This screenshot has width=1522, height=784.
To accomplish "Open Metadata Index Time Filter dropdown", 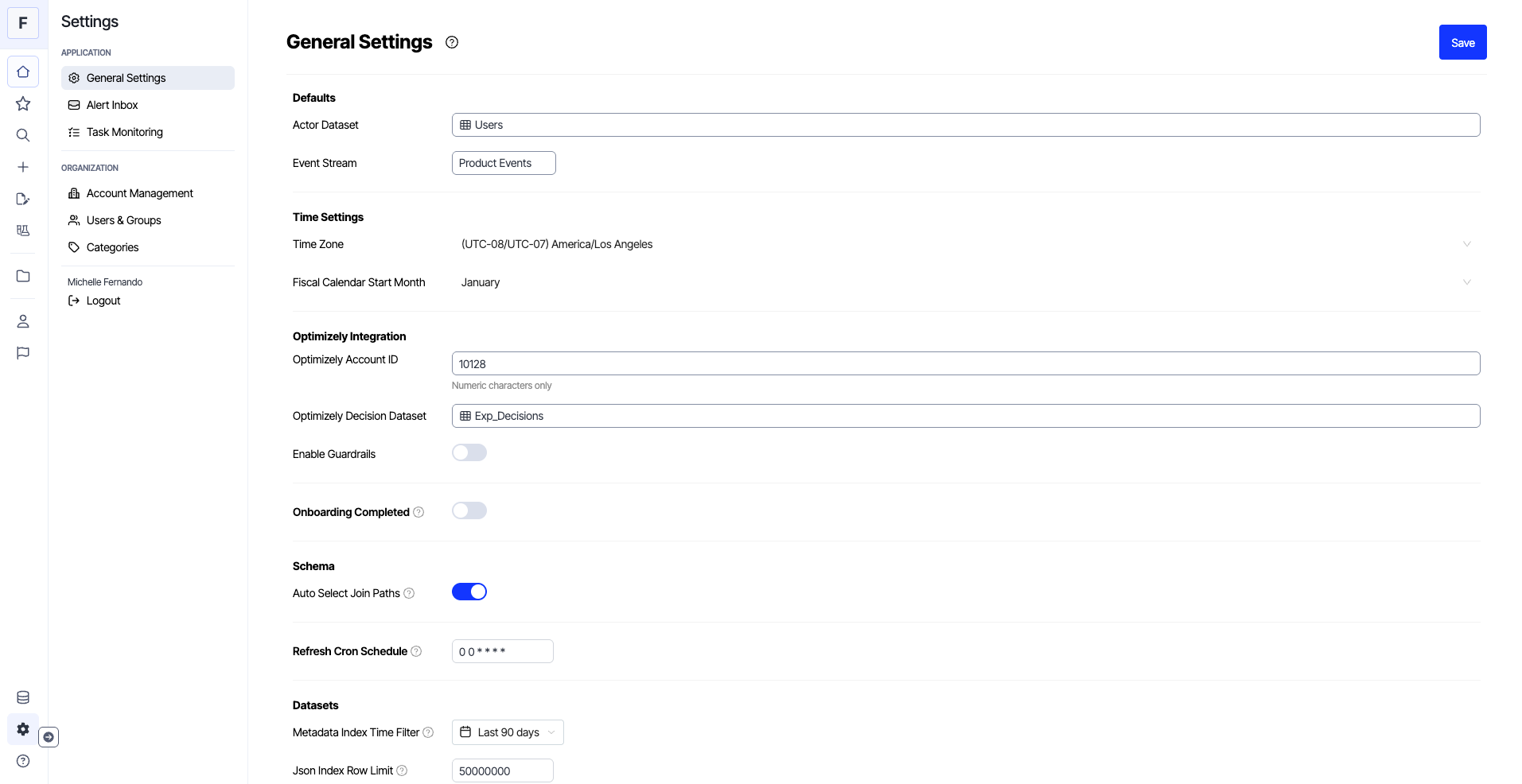I will 508,732.
